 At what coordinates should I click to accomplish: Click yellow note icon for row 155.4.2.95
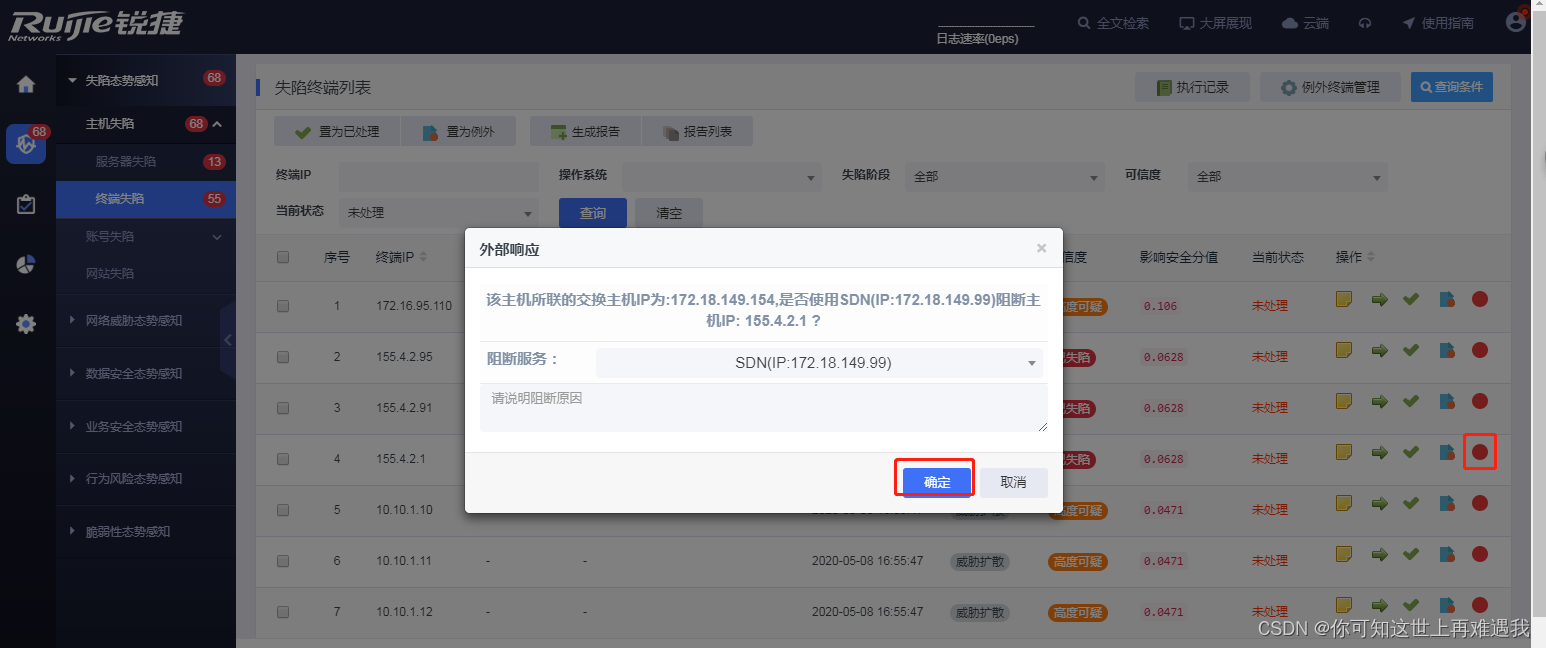1344,350
